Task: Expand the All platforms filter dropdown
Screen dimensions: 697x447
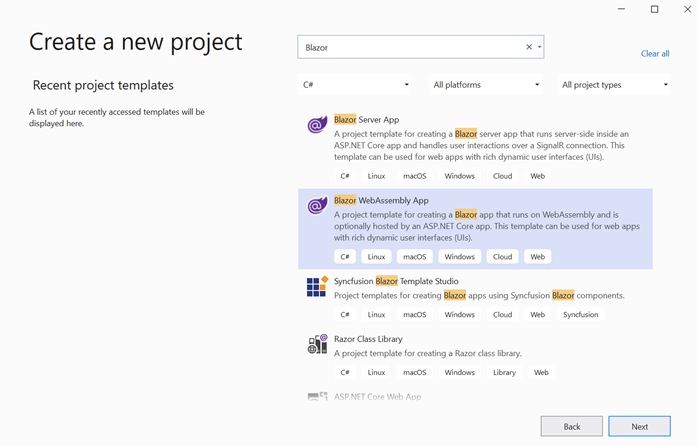Action: [486, 85]
